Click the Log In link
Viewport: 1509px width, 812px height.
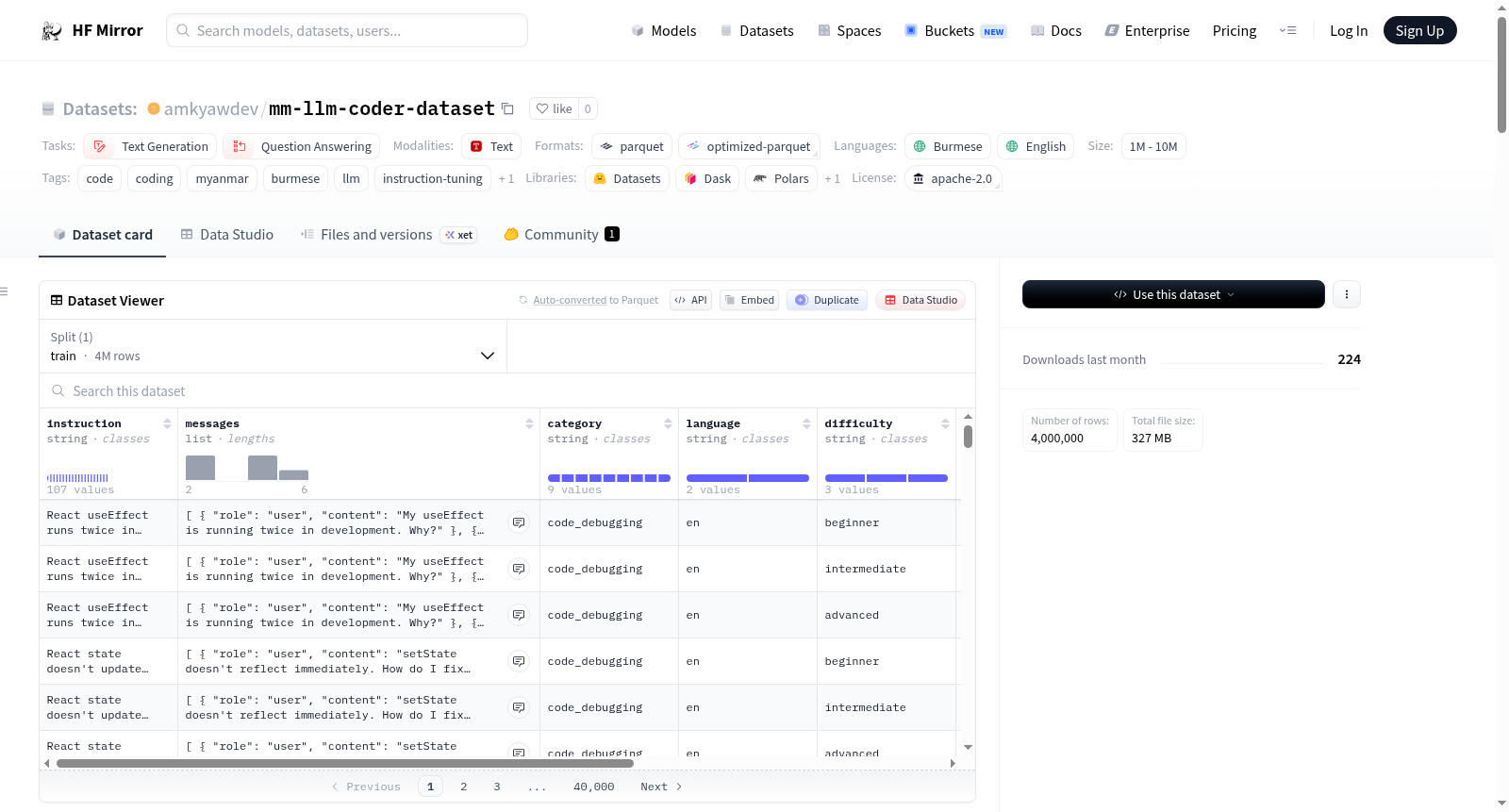click(x=1349, y=31)
